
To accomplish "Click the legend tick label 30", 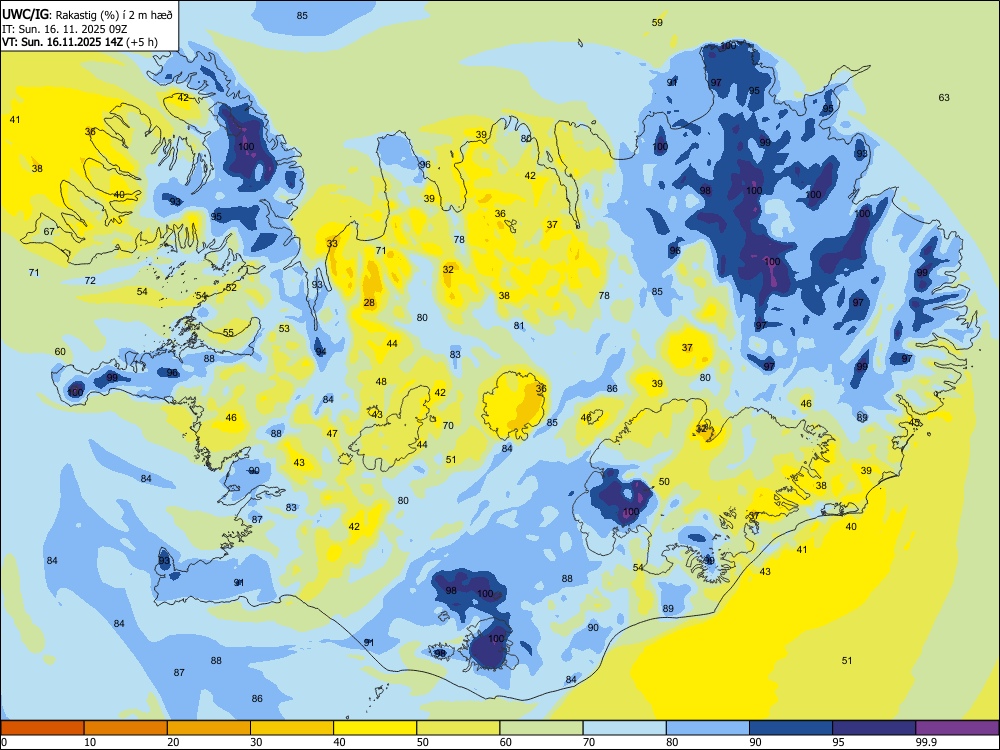I will (256, 742).
